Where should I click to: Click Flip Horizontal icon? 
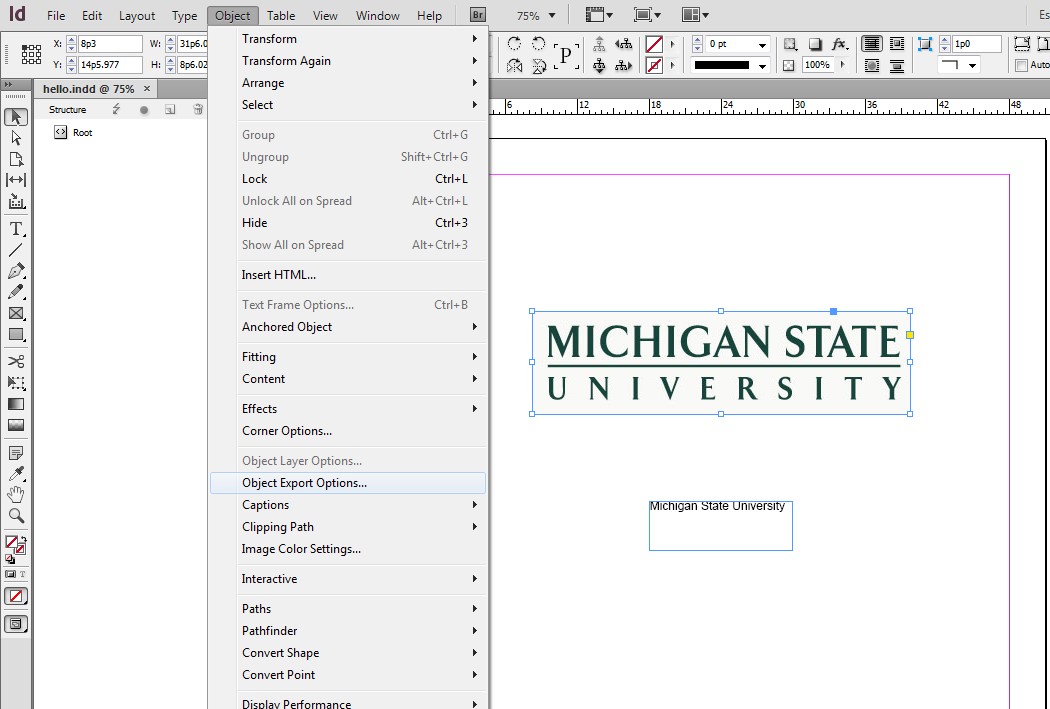(x=514, y=66)
